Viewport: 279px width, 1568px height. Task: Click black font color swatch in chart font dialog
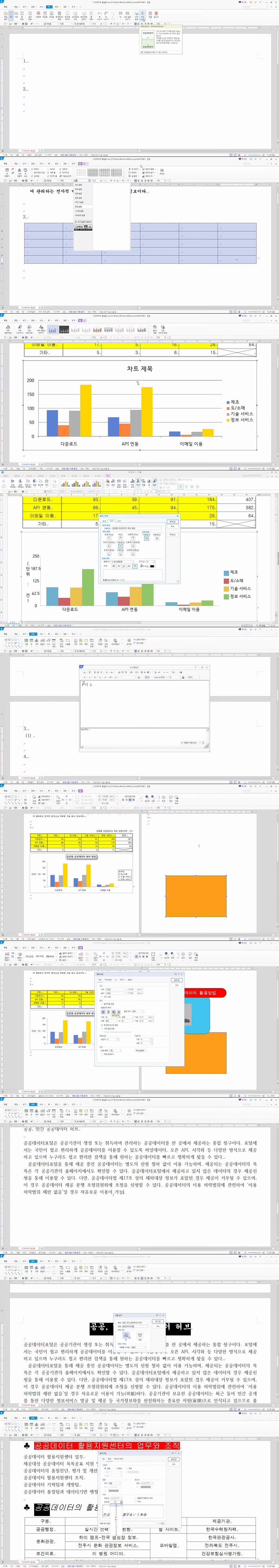[x=152, y=566]
